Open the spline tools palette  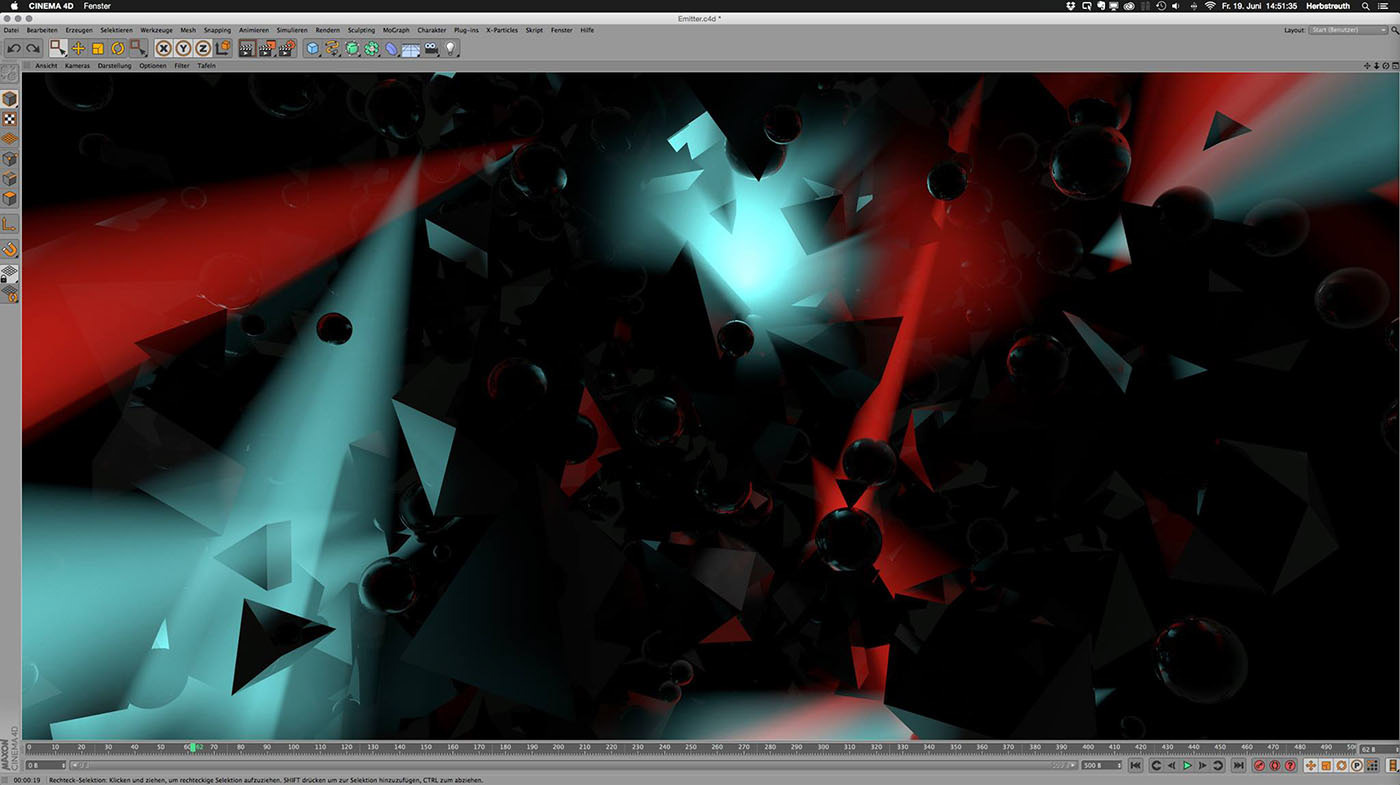(x=333, y=48)
